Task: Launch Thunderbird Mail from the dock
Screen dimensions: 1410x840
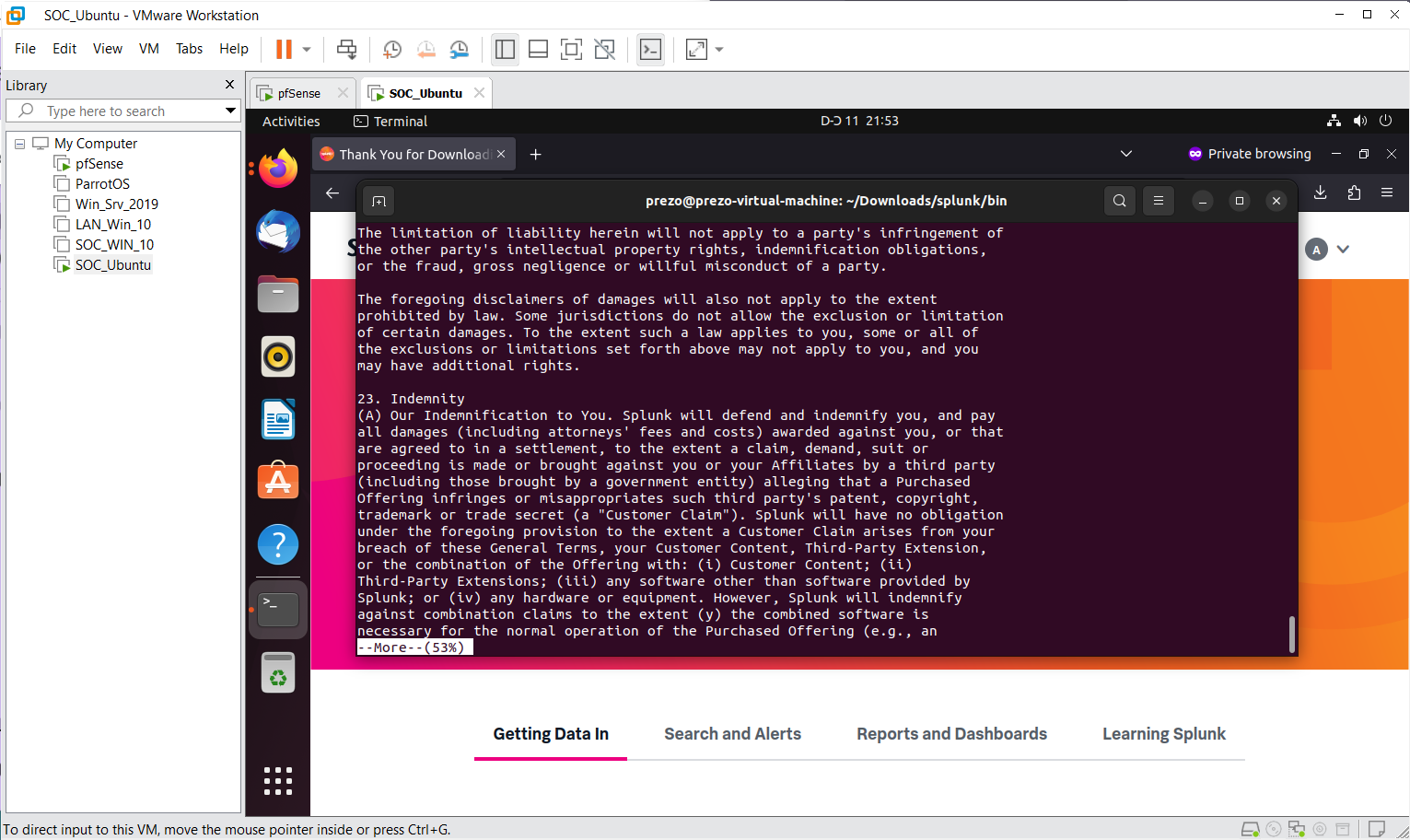Action: tap(278, 232)
